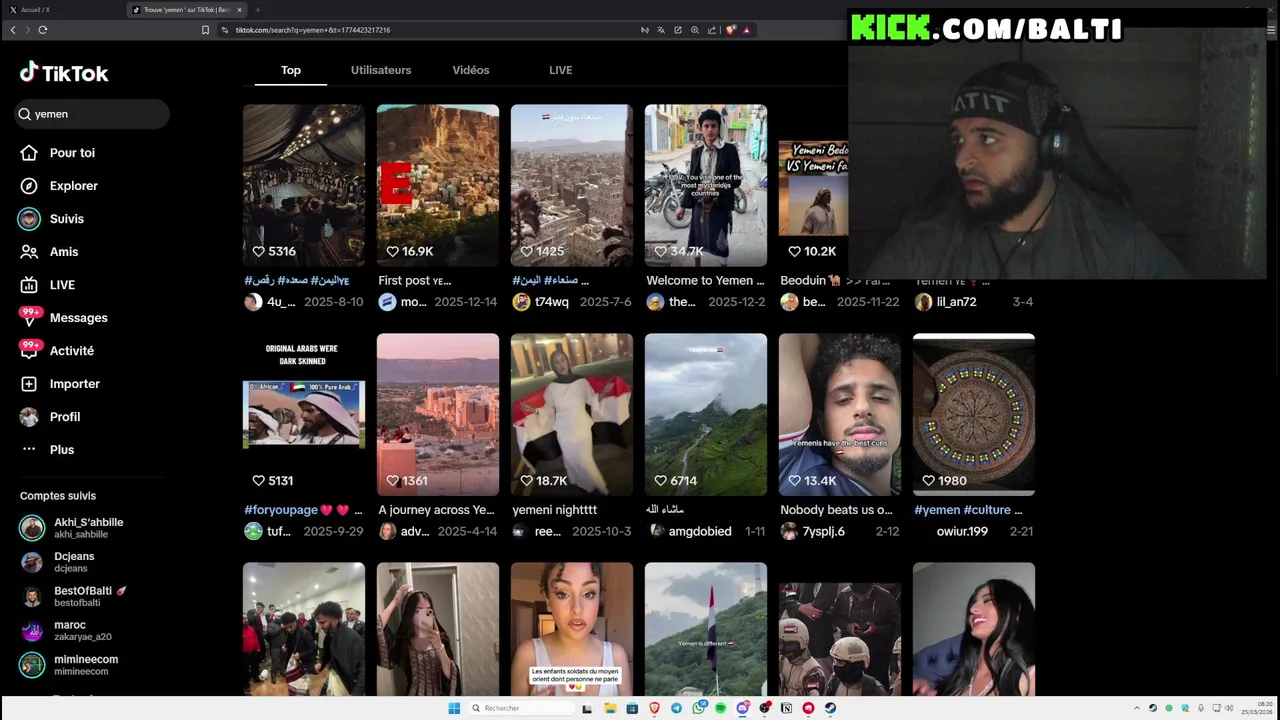1280x720 pixels.
Task: Open the video thumbnail with 5316 likes
Action: [x=304, y=185]
